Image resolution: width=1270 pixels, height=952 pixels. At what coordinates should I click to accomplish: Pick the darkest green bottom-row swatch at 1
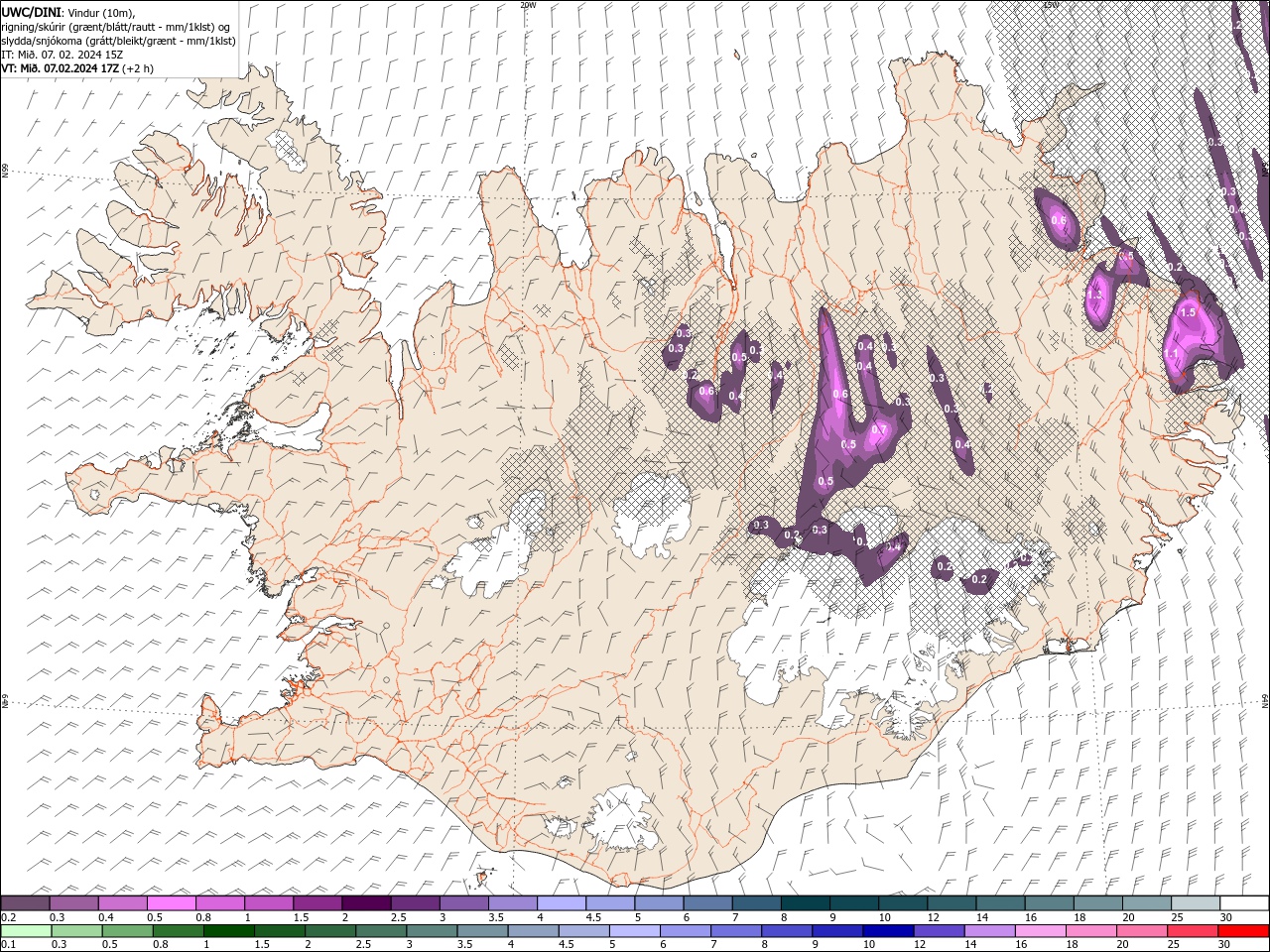pyautogui.click(x=228, y=931)
